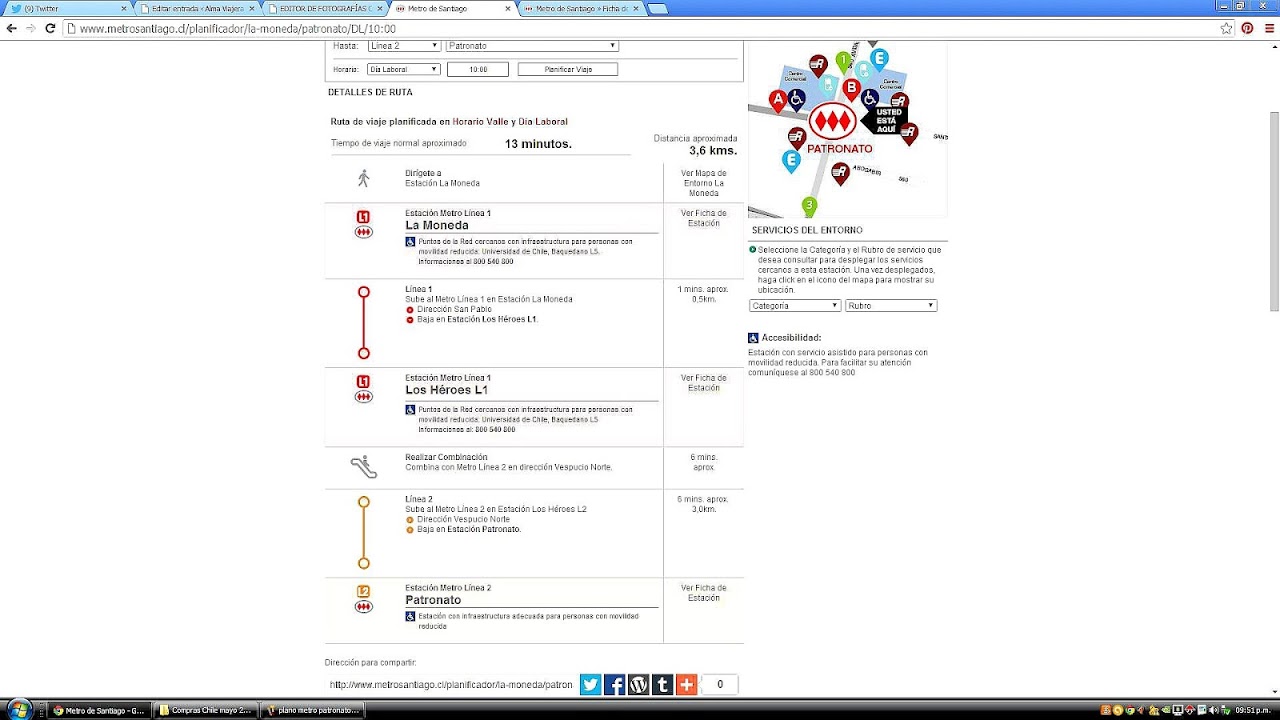Switch to Editor de Fotografías tab
Image resolution: width=1280 pixels, height=720 pixels.
(x=325, y=8)
